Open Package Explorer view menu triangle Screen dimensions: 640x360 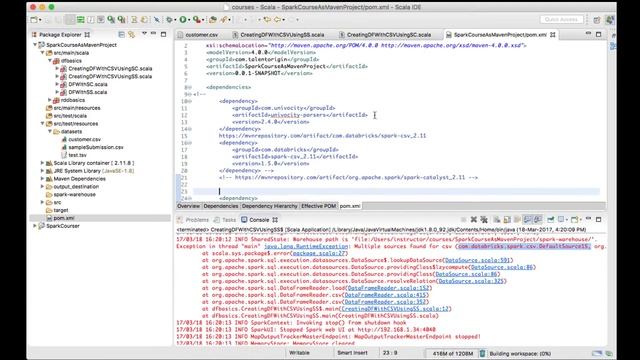click(144, 34)
